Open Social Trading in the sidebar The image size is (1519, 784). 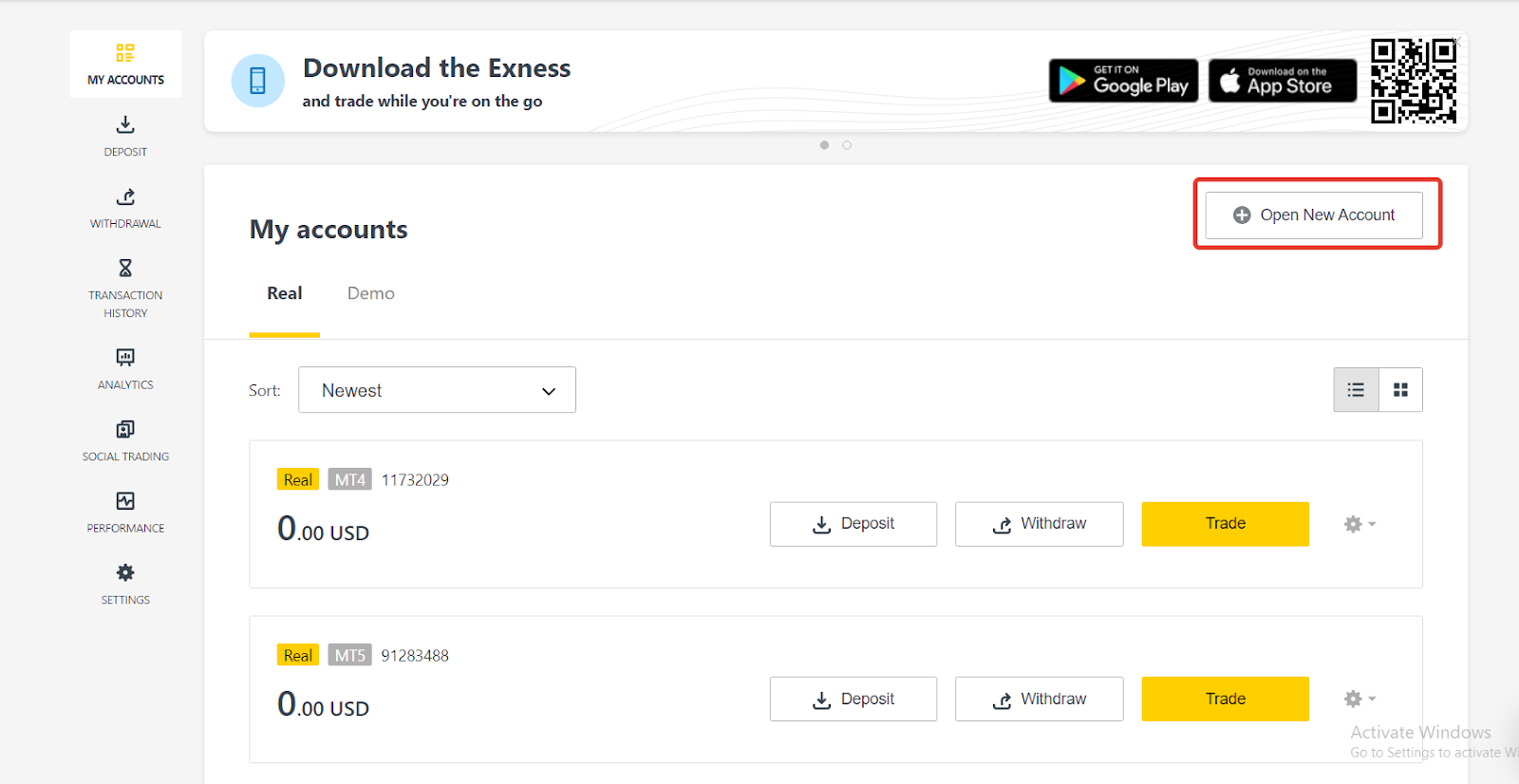pos(125,441)
